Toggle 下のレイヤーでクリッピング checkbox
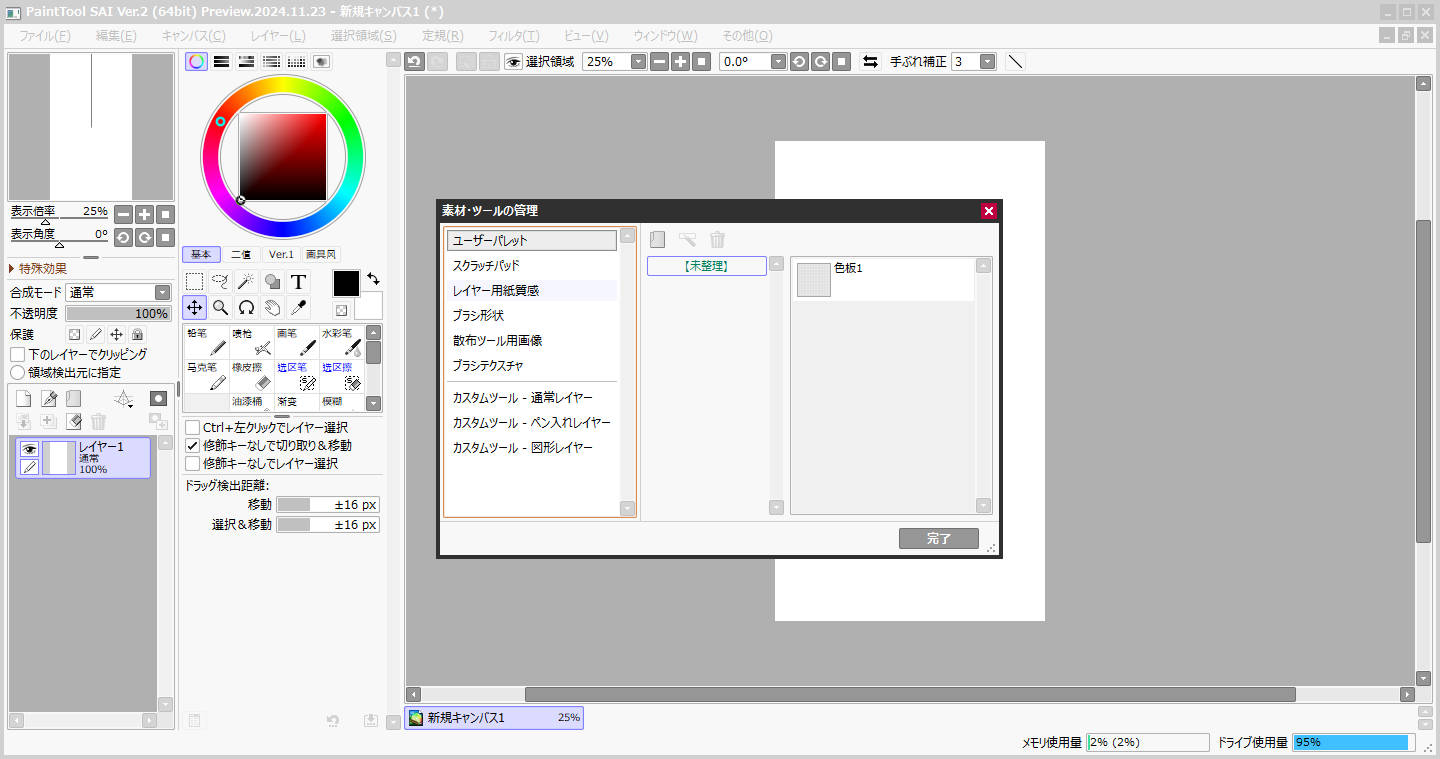Image resolution: width=1440 pixels, height=759 pixels. coord(18,354)
